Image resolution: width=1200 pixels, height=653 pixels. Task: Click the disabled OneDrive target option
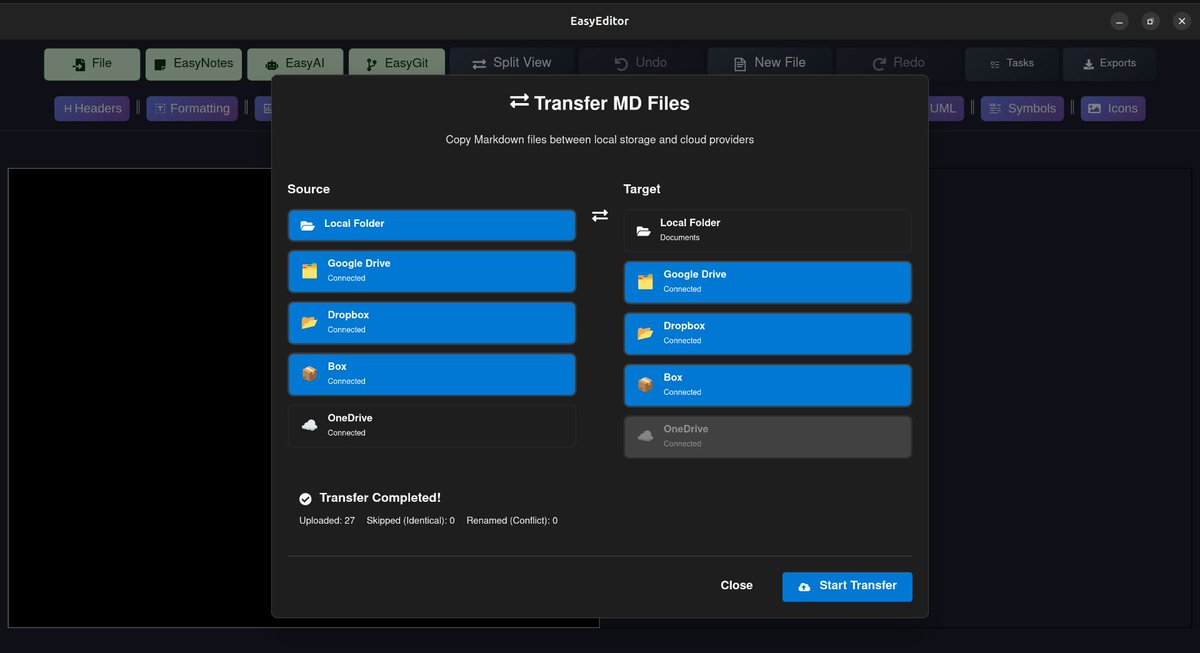coord(768,436)
